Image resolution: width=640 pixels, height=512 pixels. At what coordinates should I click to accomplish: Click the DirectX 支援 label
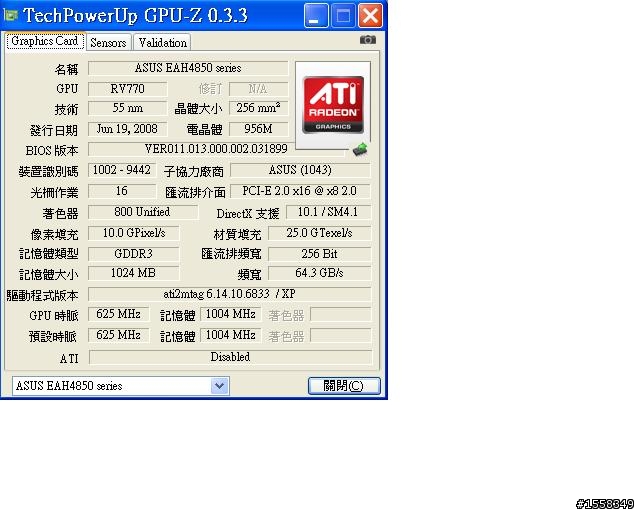[x=248, y=214]
